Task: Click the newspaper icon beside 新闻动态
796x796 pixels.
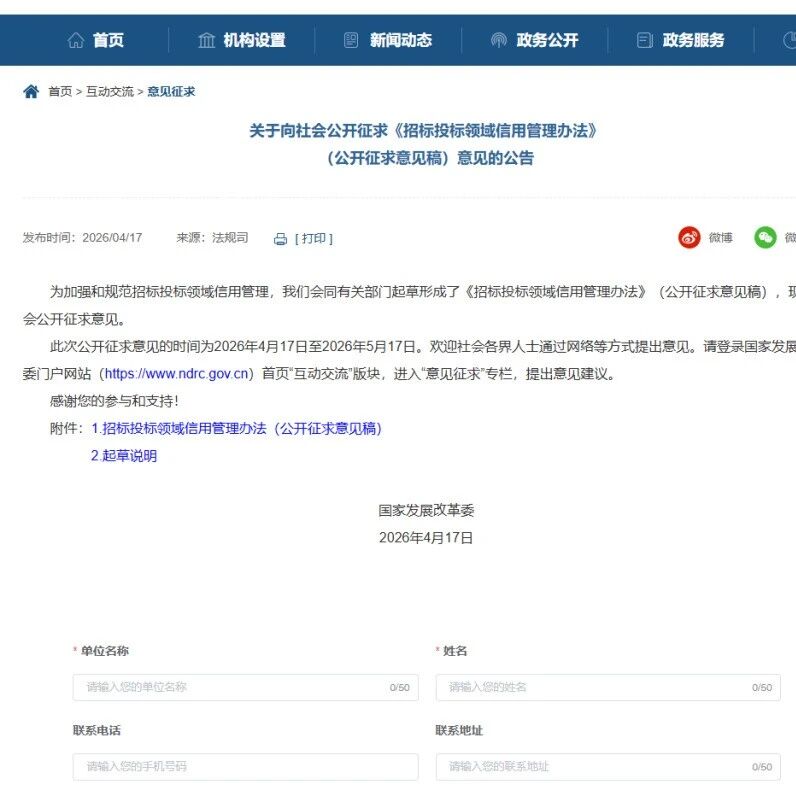Action: click(x=351, y=40)
